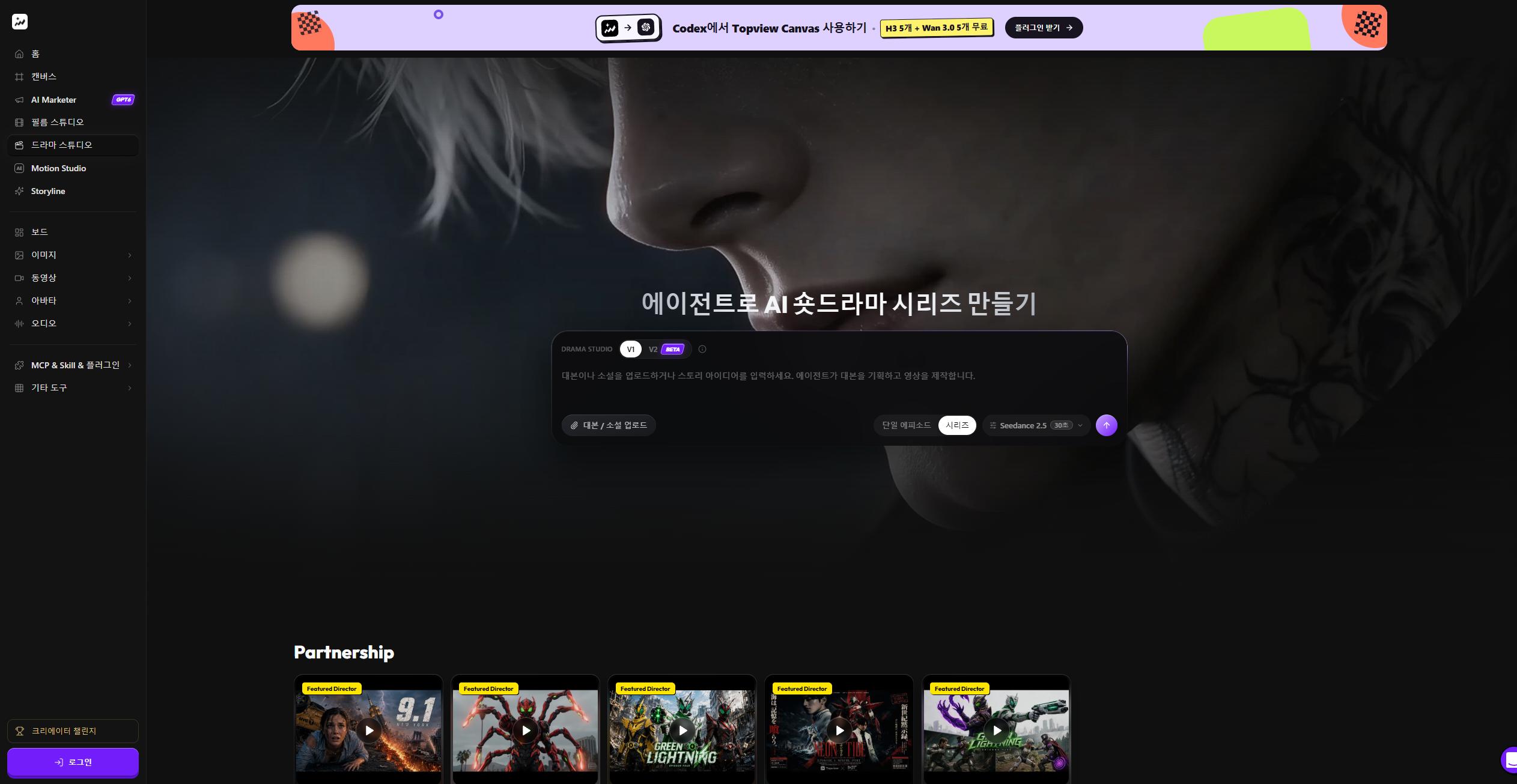
Task: Click the 드라마 스튜디오 clapperboard icon
Action: pyautogui.click(x=19, y=145)
